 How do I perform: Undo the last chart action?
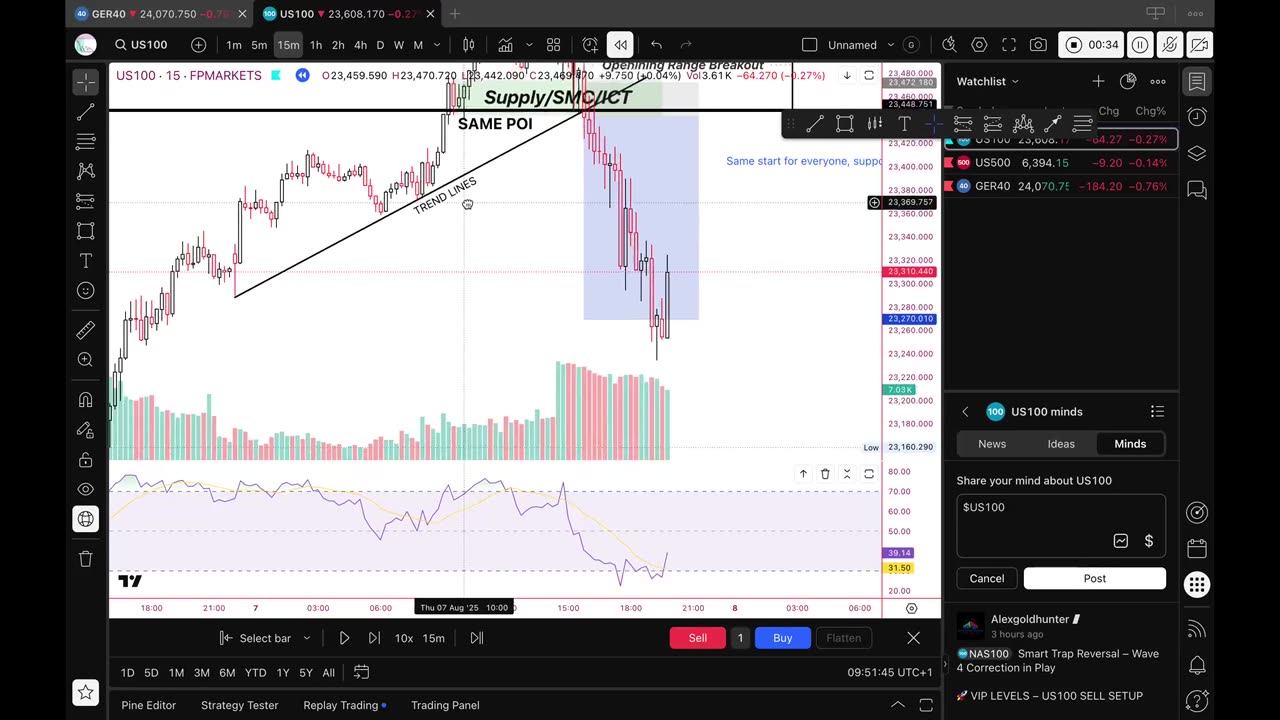[x=656, y=45]
